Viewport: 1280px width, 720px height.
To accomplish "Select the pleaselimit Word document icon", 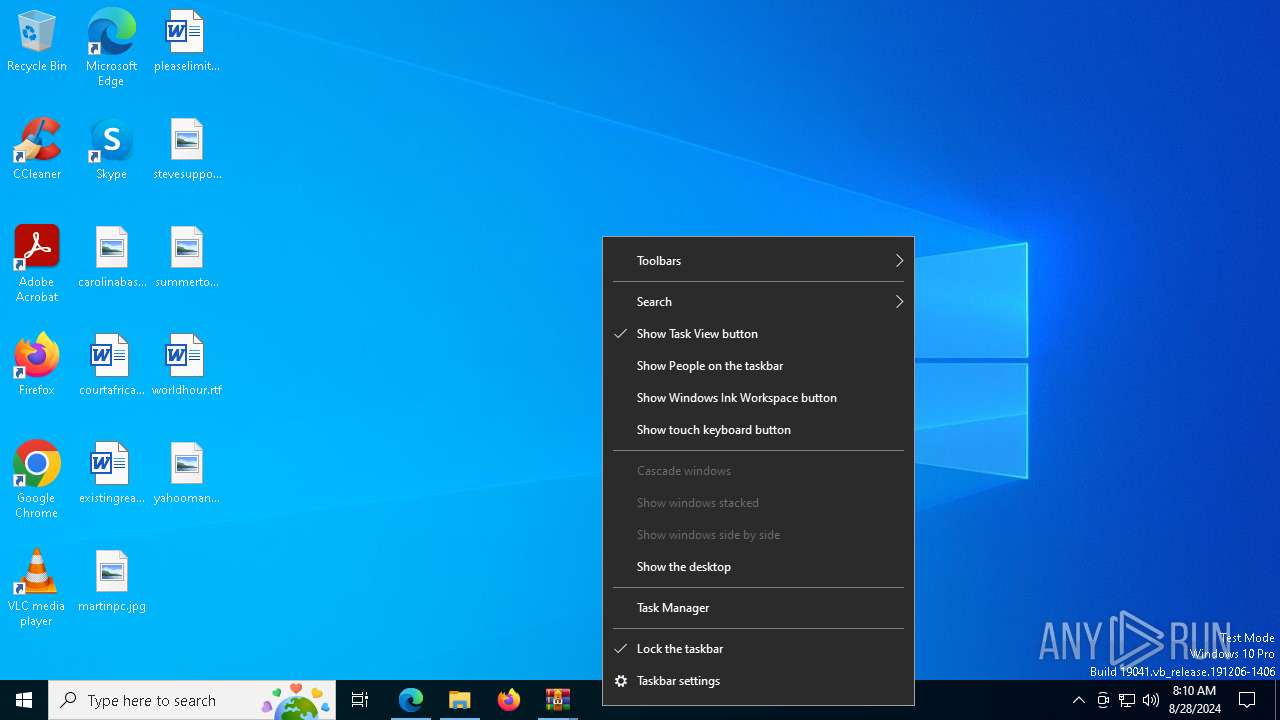I will tap(186, 42).
